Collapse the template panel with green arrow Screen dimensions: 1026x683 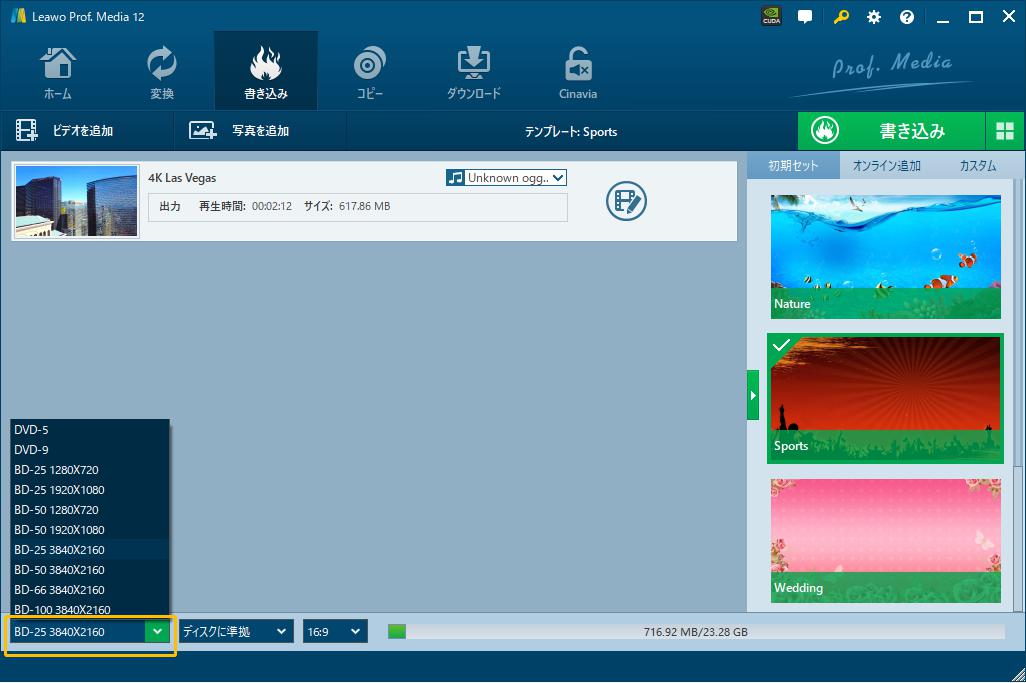click(753, 395)
